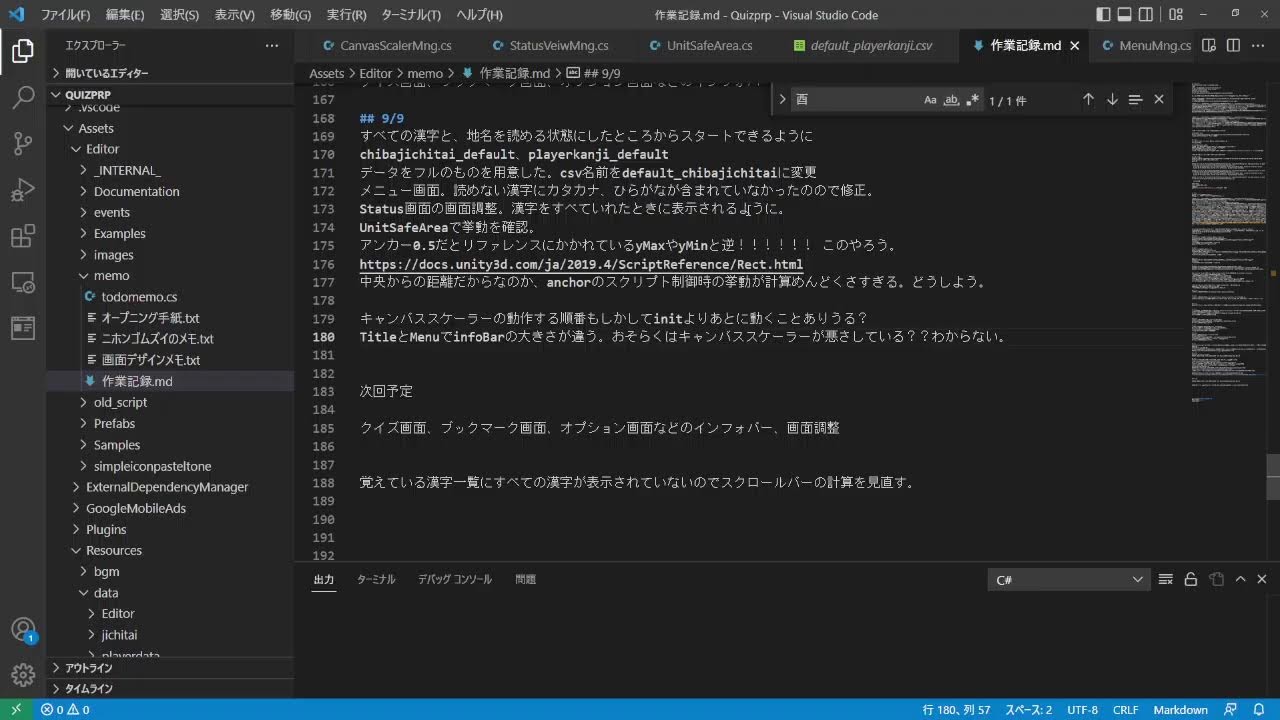Open editor more actions menu
Image resolution: width=1280 pixels, height=720 pixels.
coord(1257,46)
